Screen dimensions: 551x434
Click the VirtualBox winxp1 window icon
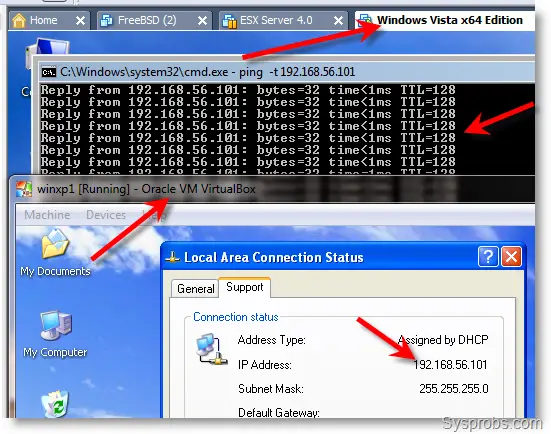[24, 189]
